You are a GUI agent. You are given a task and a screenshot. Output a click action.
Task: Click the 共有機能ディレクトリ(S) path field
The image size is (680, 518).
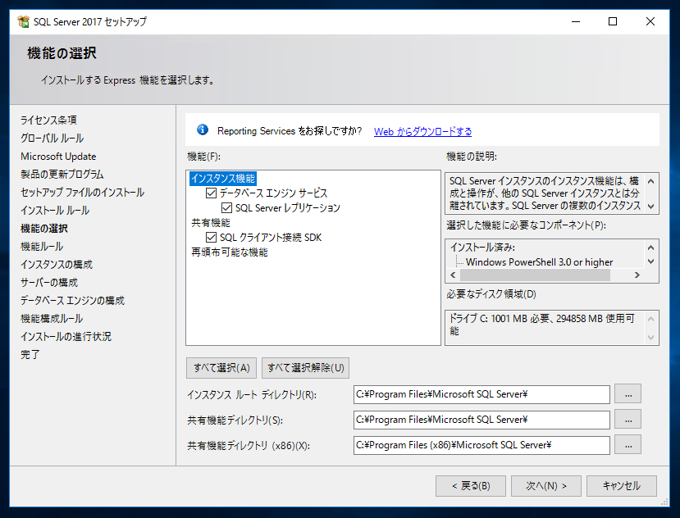click(x=481, y=420)
